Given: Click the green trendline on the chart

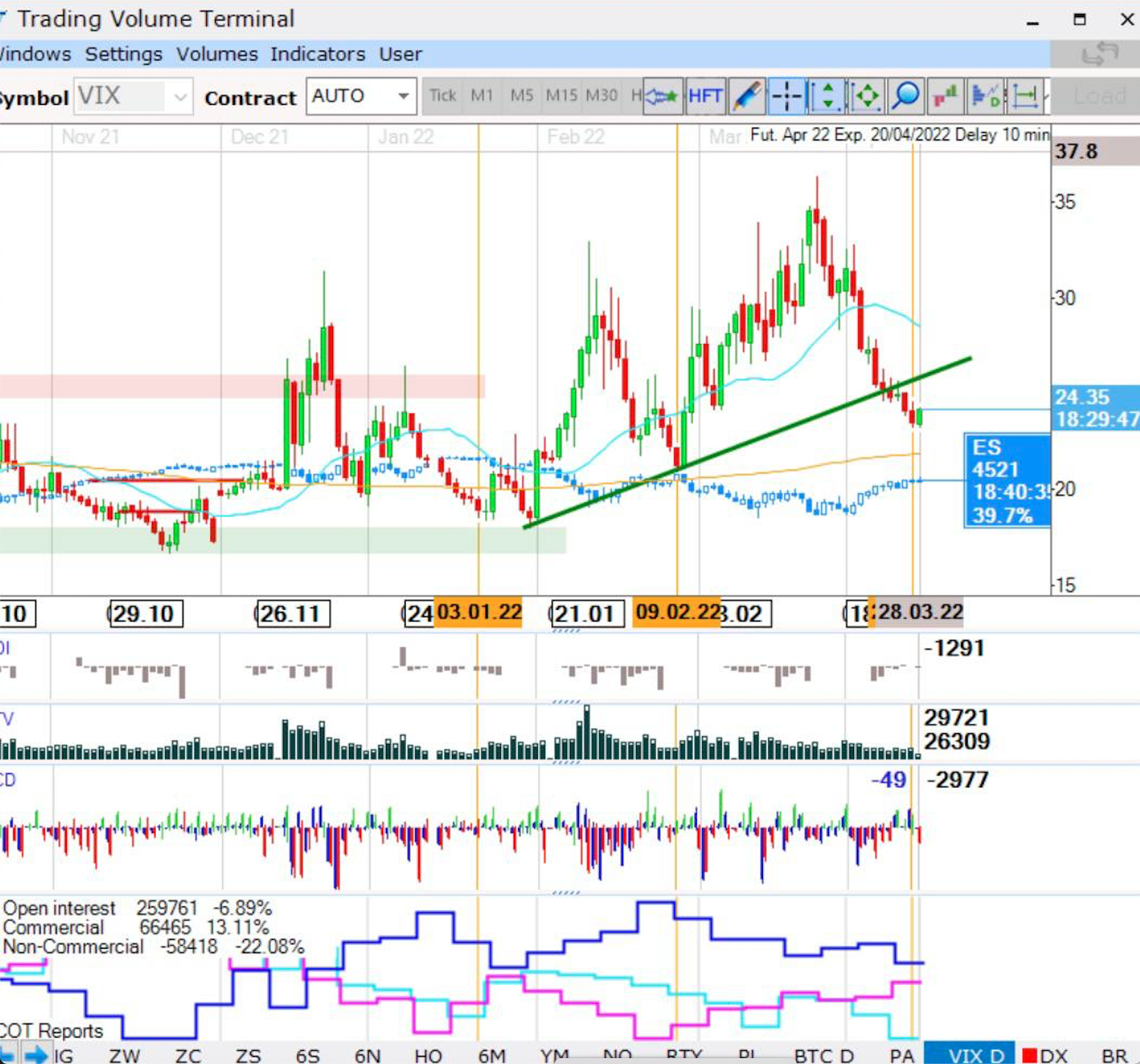Looking at the screenshot, I should pos(748,442).
